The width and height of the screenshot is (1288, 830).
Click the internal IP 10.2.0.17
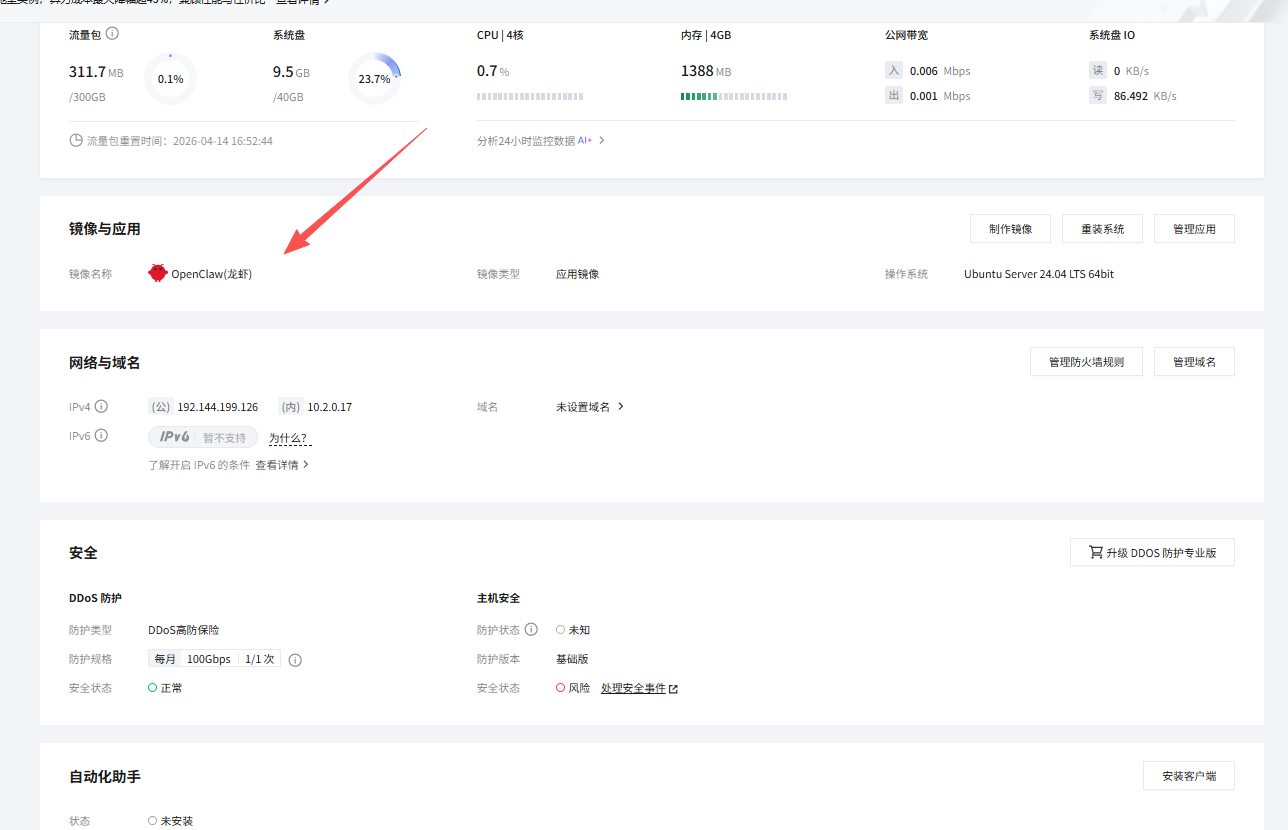click(x=330, y=407)
